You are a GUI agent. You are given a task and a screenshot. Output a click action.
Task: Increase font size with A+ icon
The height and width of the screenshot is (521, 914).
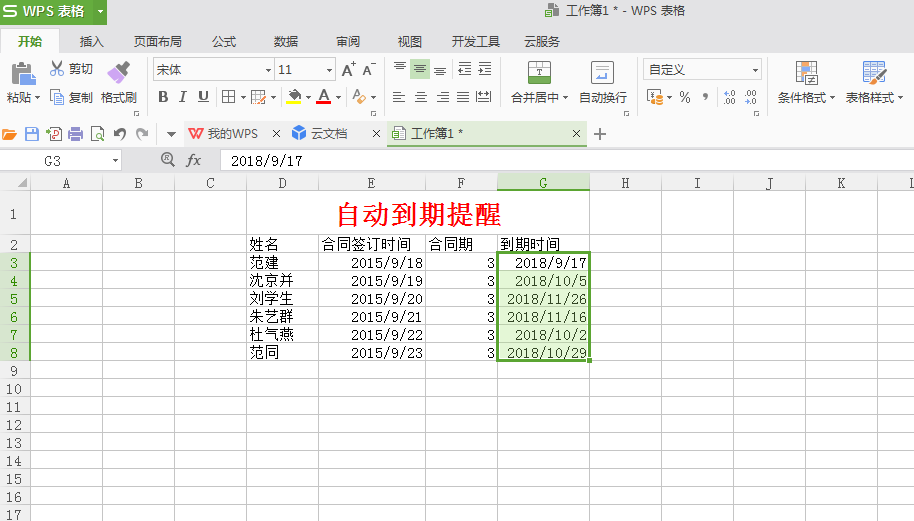(x=349, y=69)
